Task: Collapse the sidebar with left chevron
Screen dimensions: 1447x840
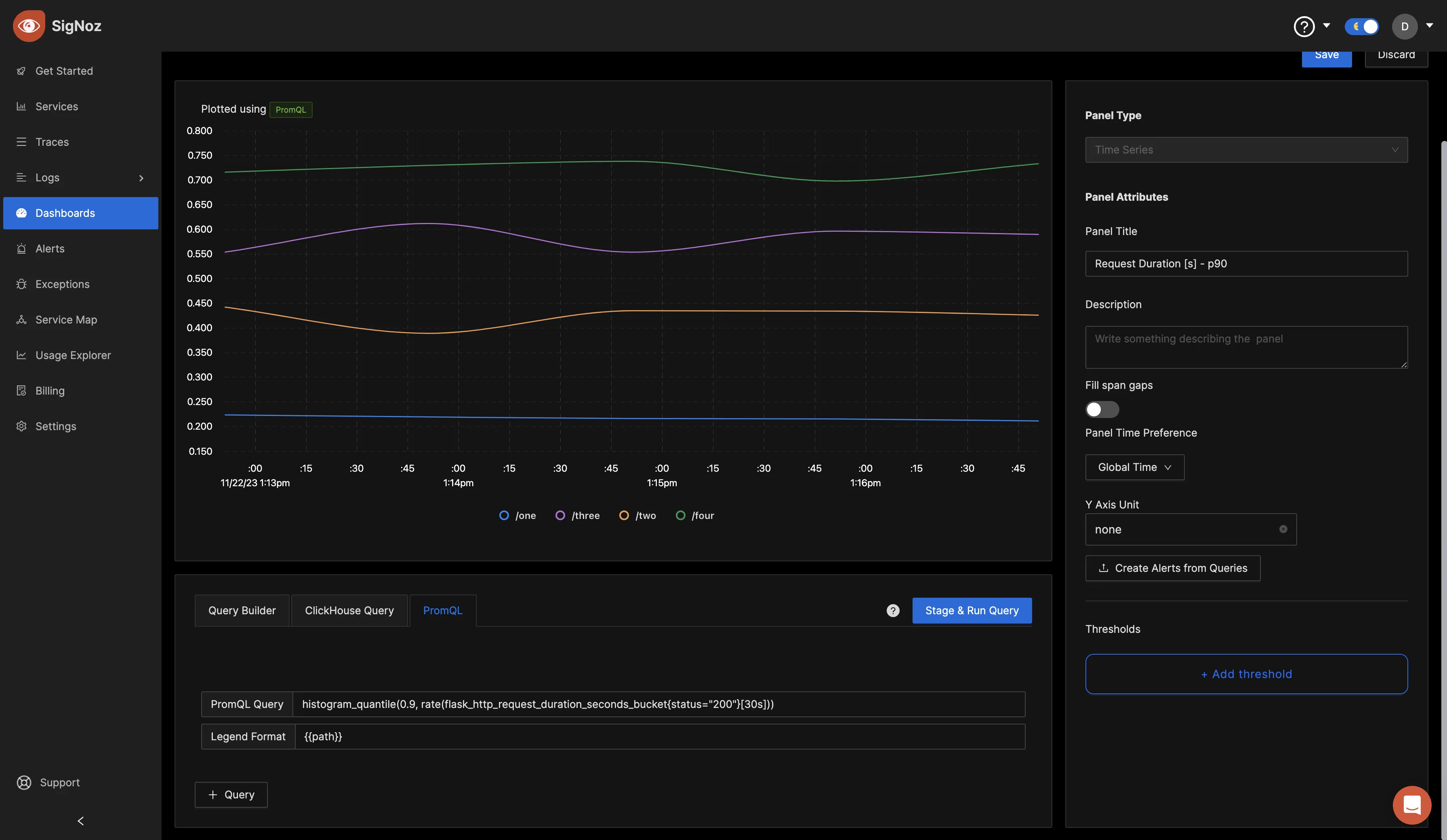Action: coord(80,821)
